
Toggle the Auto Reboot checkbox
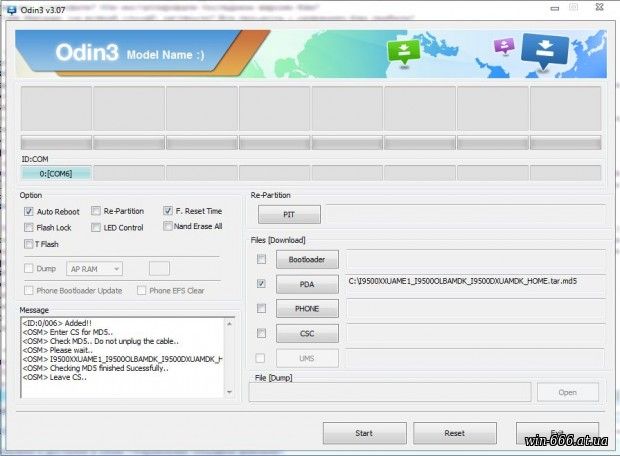tap(28, 211)
